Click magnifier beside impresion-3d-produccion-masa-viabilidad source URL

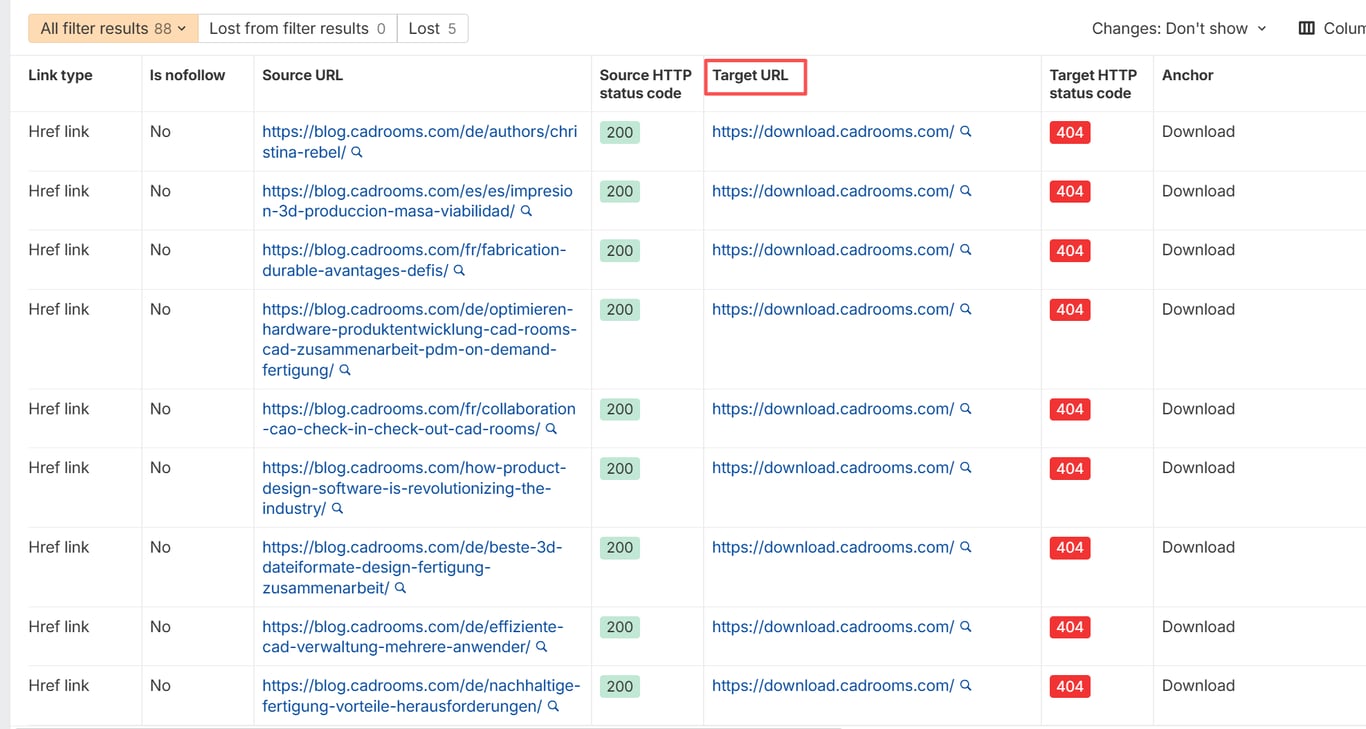526,212
